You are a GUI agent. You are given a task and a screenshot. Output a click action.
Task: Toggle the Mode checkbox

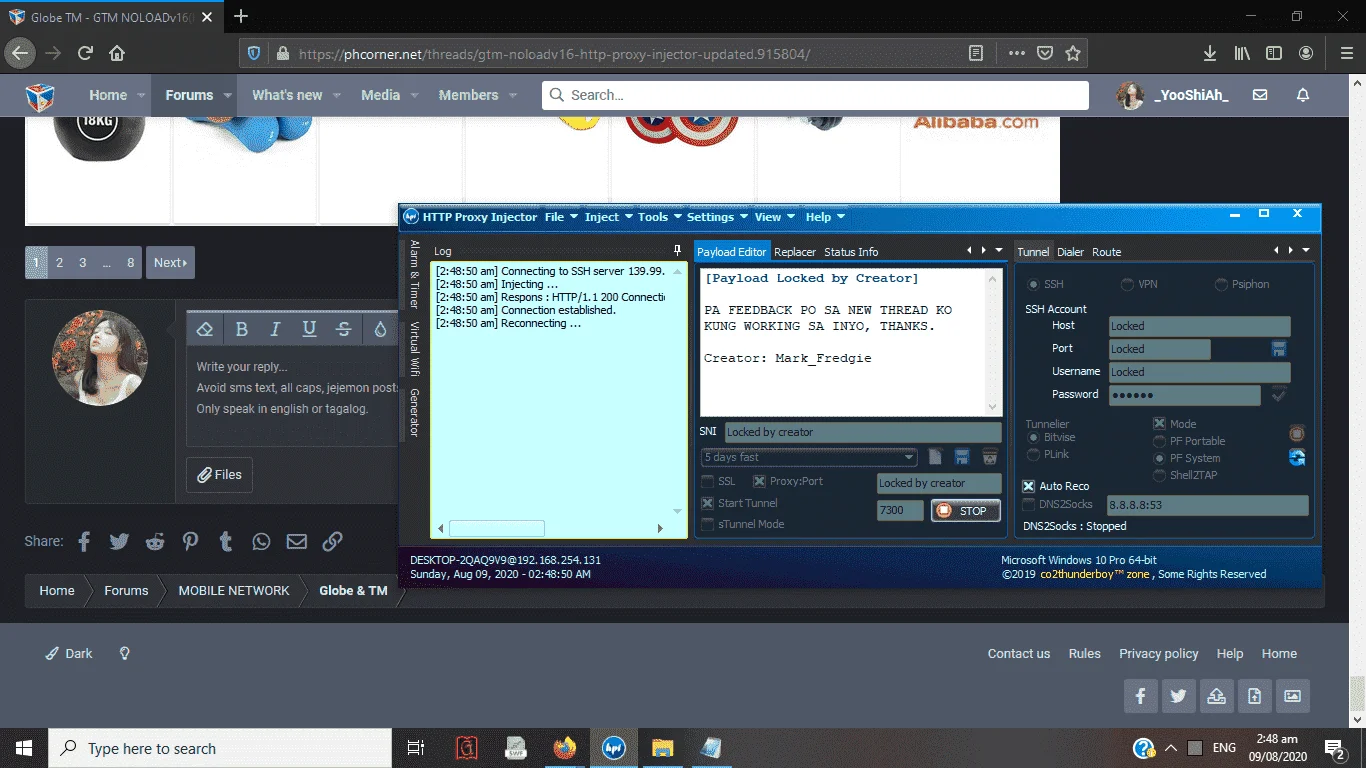(1160, 424)
